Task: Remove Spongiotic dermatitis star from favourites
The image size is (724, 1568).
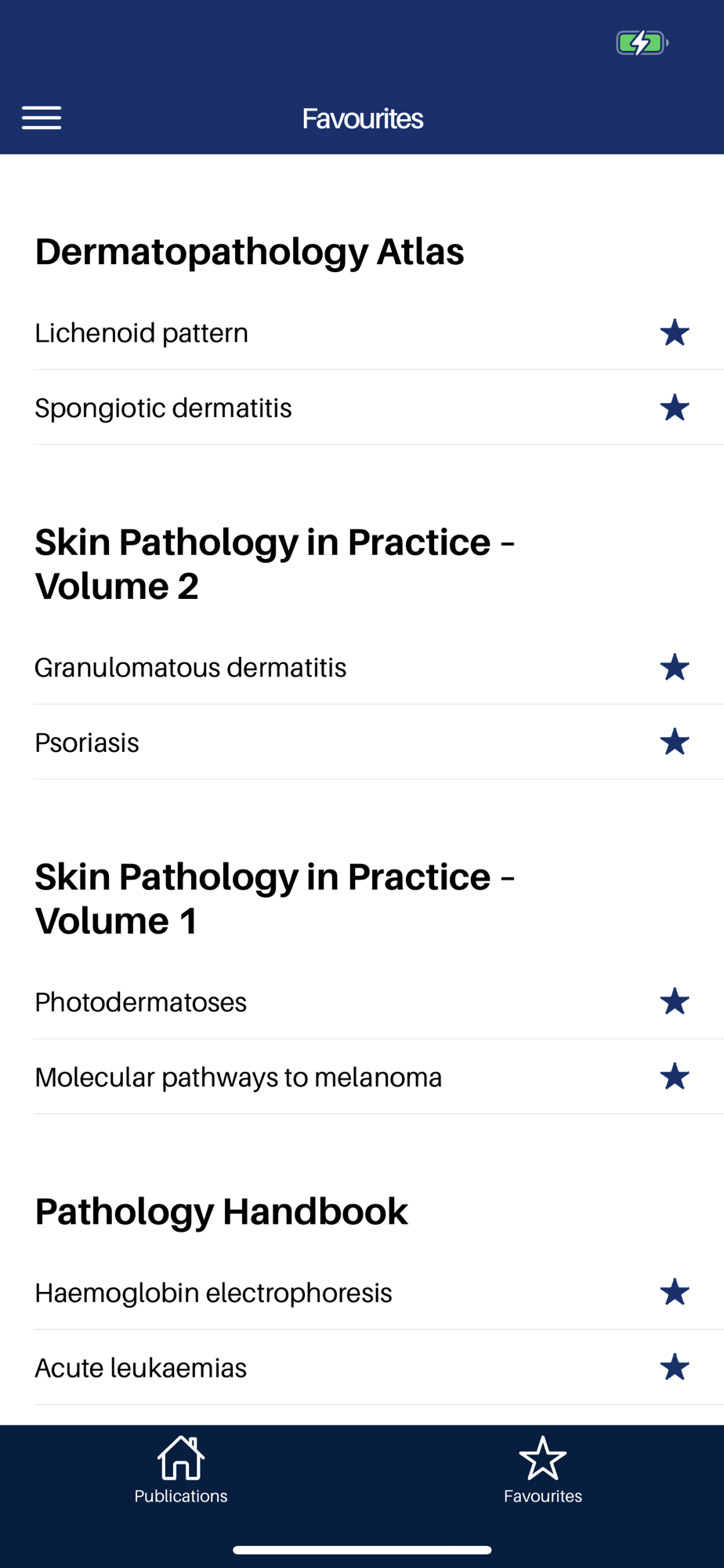Action: pos(674,408)
